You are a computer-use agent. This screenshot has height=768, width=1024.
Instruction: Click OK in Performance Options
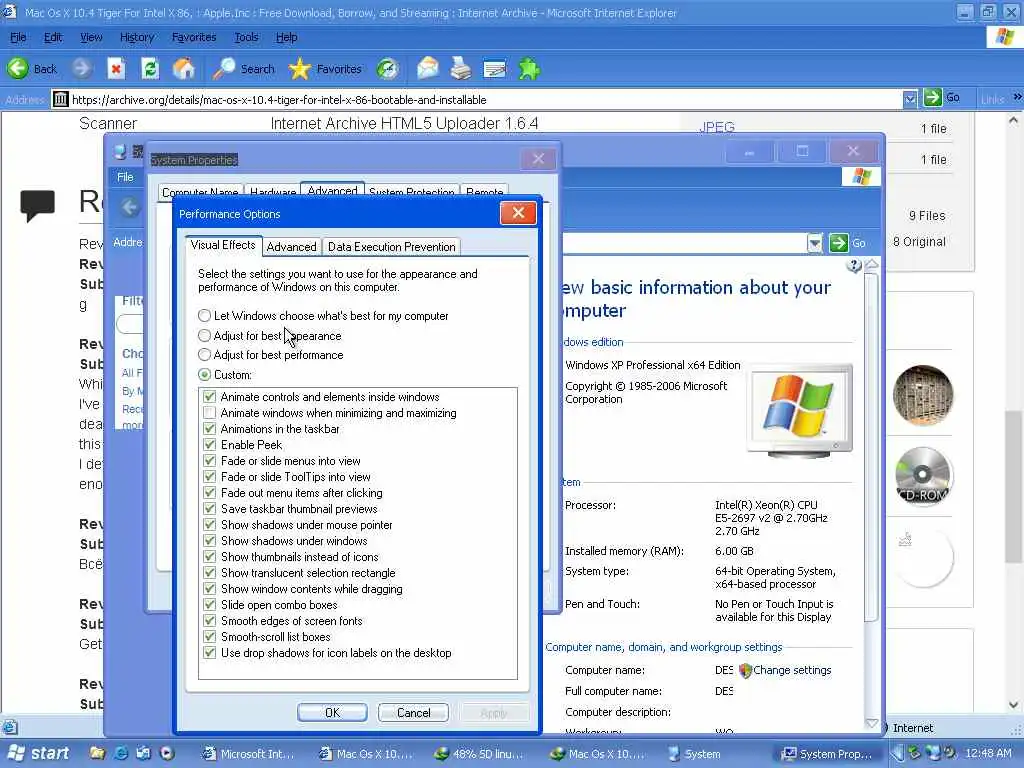[332, 712]
